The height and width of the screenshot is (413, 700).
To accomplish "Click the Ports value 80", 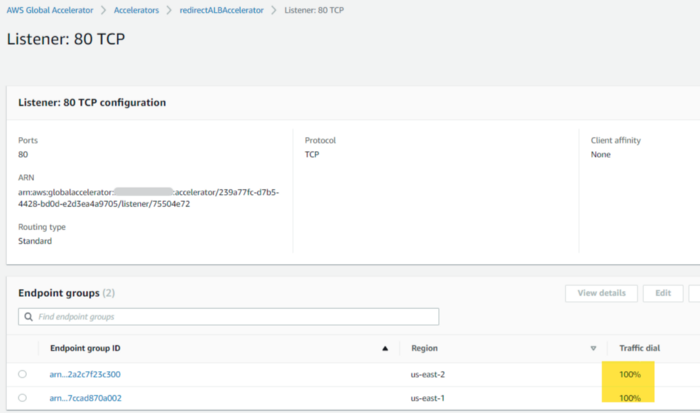I will [23, 154].
